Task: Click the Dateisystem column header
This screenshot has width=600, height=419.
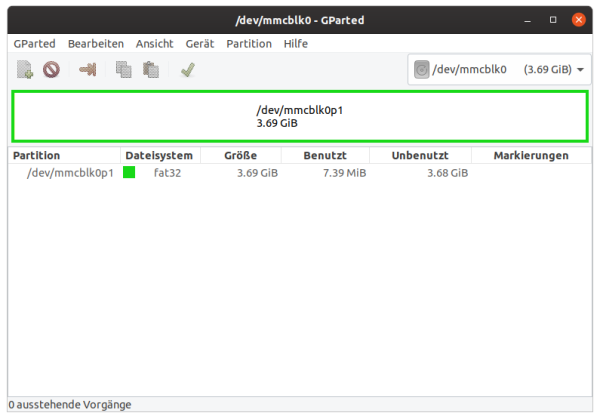Action: pyautogui.click(x=160, y=155)
